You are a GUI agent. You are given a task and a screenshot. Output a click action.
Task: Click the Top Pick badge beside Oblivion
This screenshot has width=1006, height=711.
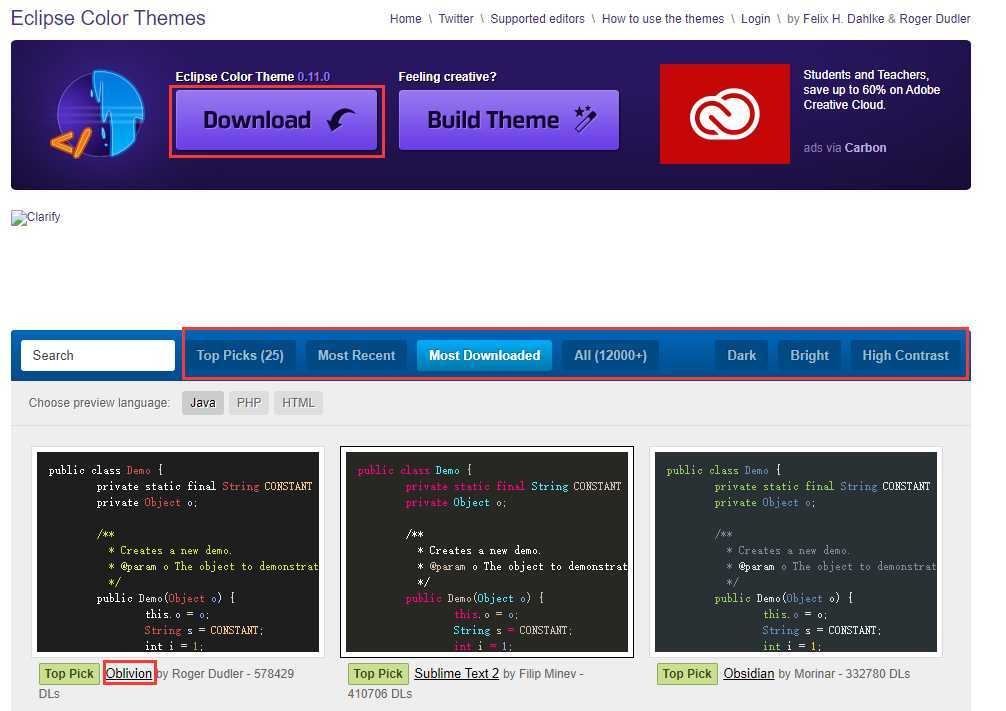point(69,674)
